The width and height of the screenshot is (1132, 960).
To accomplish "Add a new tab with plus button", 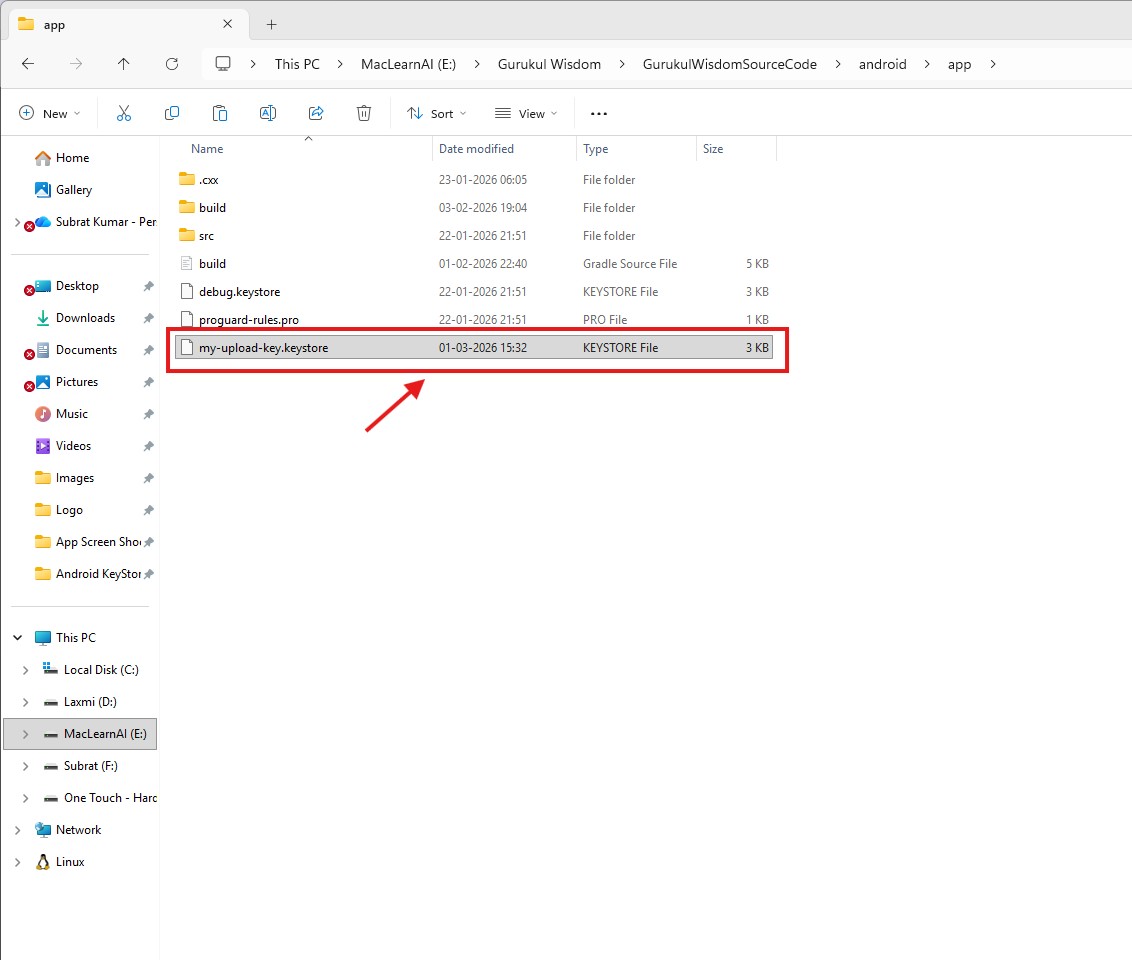I will click(271, 24).
